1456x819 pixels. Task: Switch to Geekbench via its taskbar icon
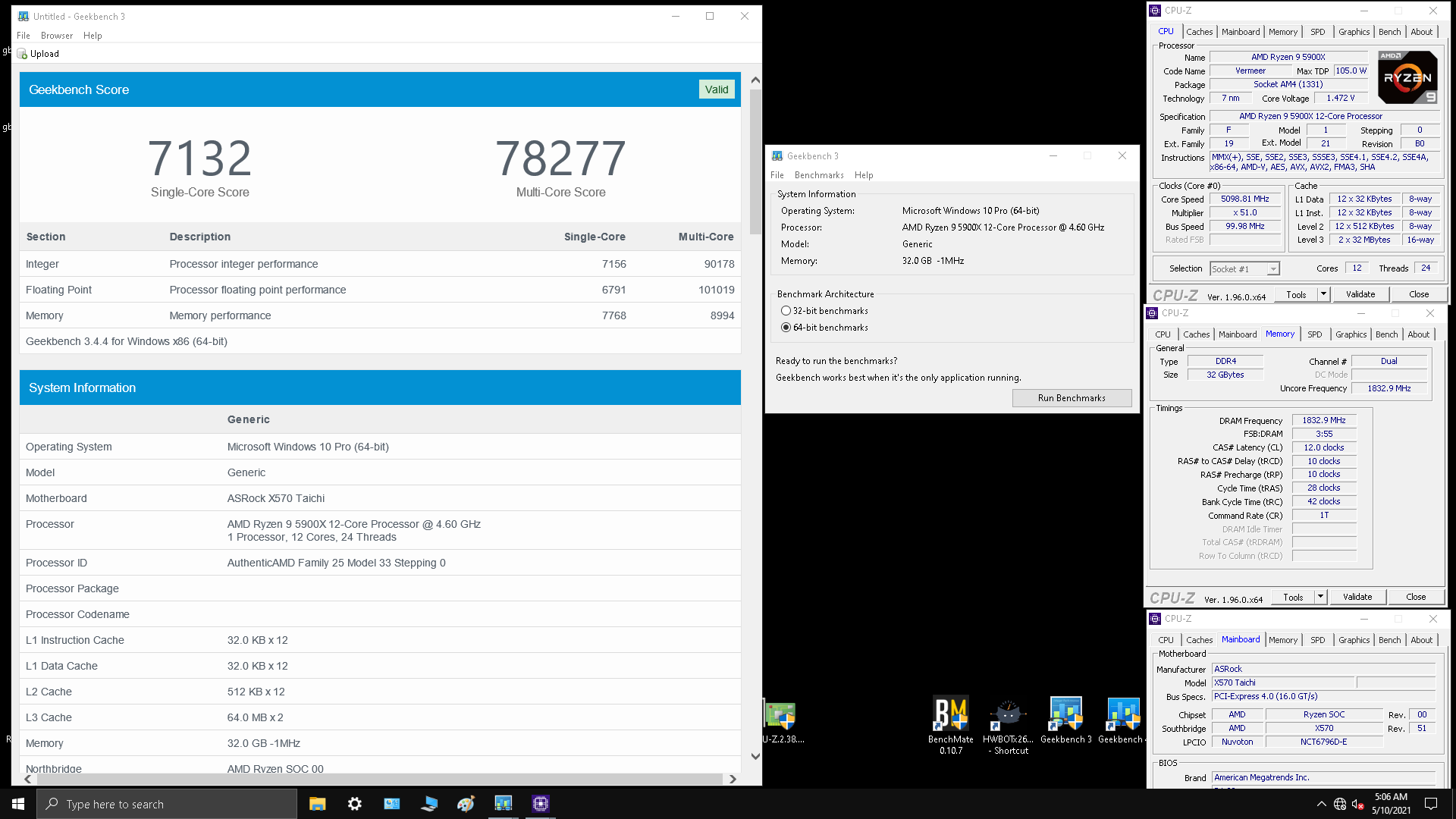point(504,804)
